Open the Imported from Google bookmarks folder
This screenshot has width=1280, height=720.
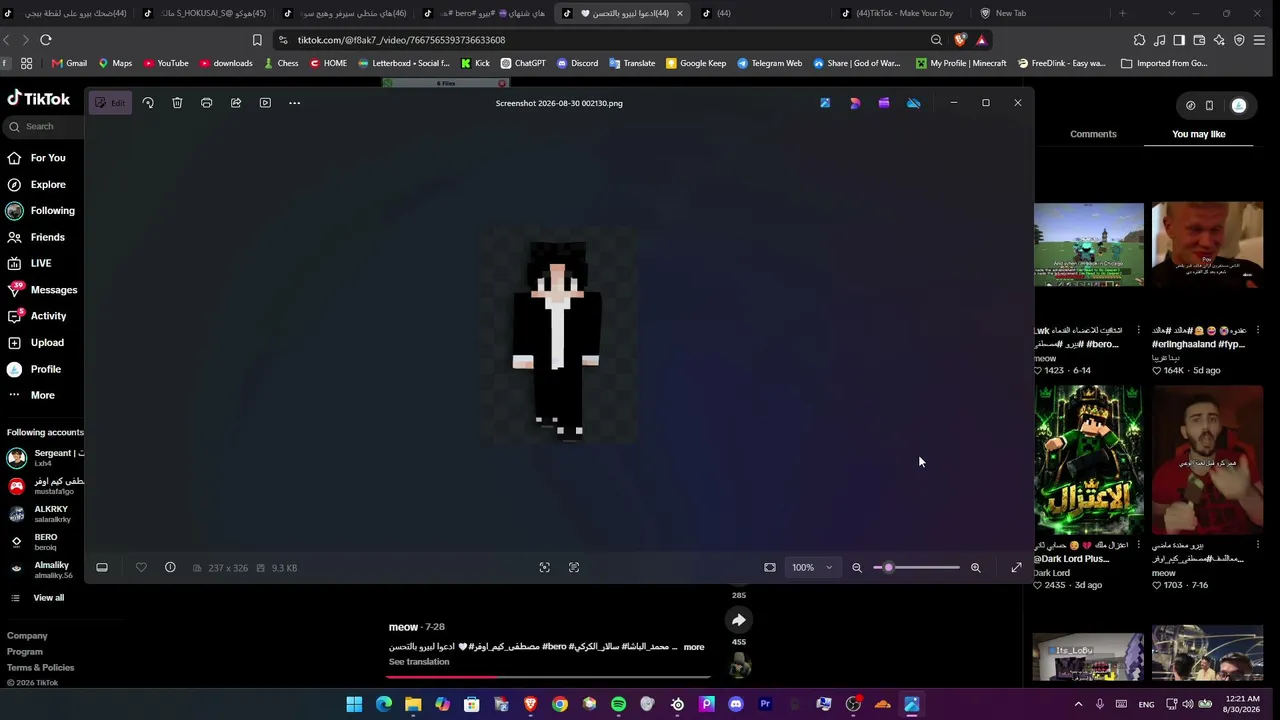coord(1164,63)
